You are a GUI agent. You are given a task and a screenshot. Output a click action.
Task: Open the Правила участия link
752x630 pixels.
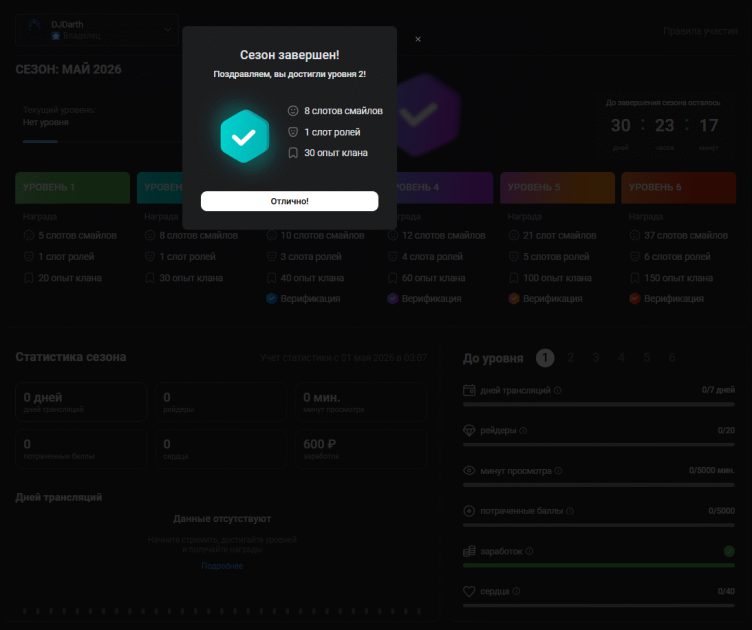pyautogui.click(x=700, y=31)
